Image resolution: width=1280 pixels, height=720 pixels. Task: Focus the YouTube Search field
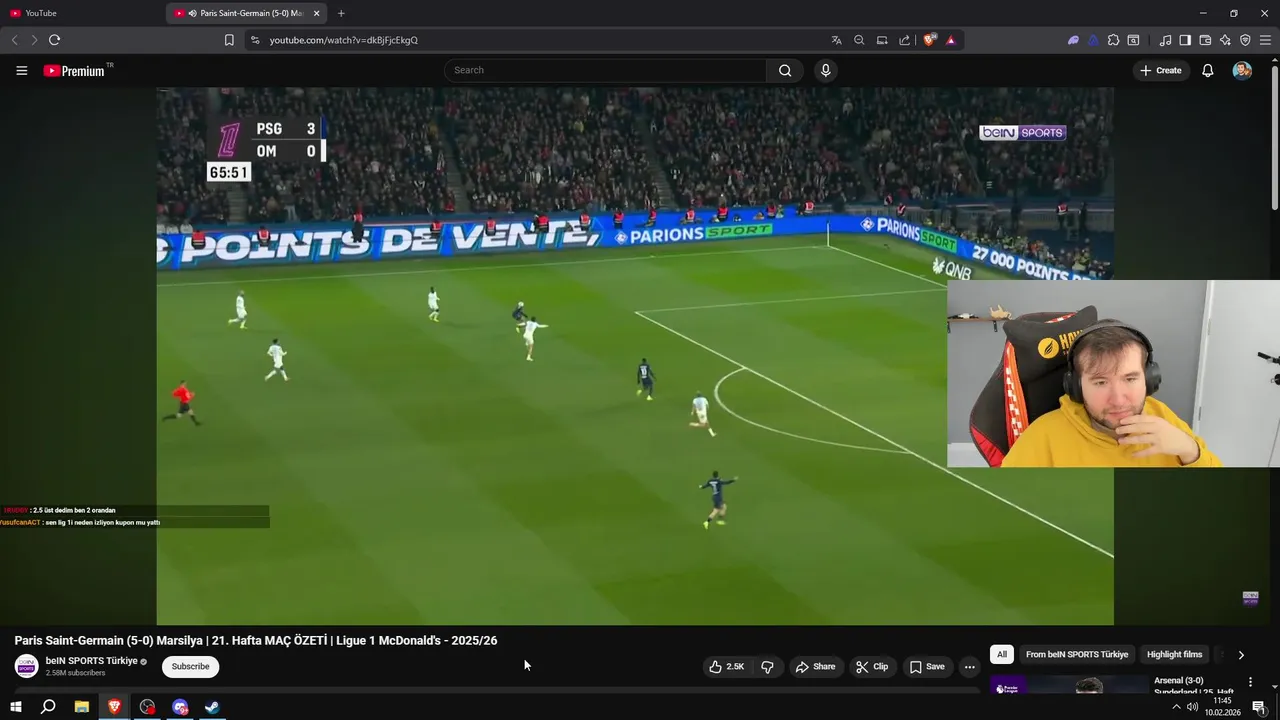click(x=605, y=70)
